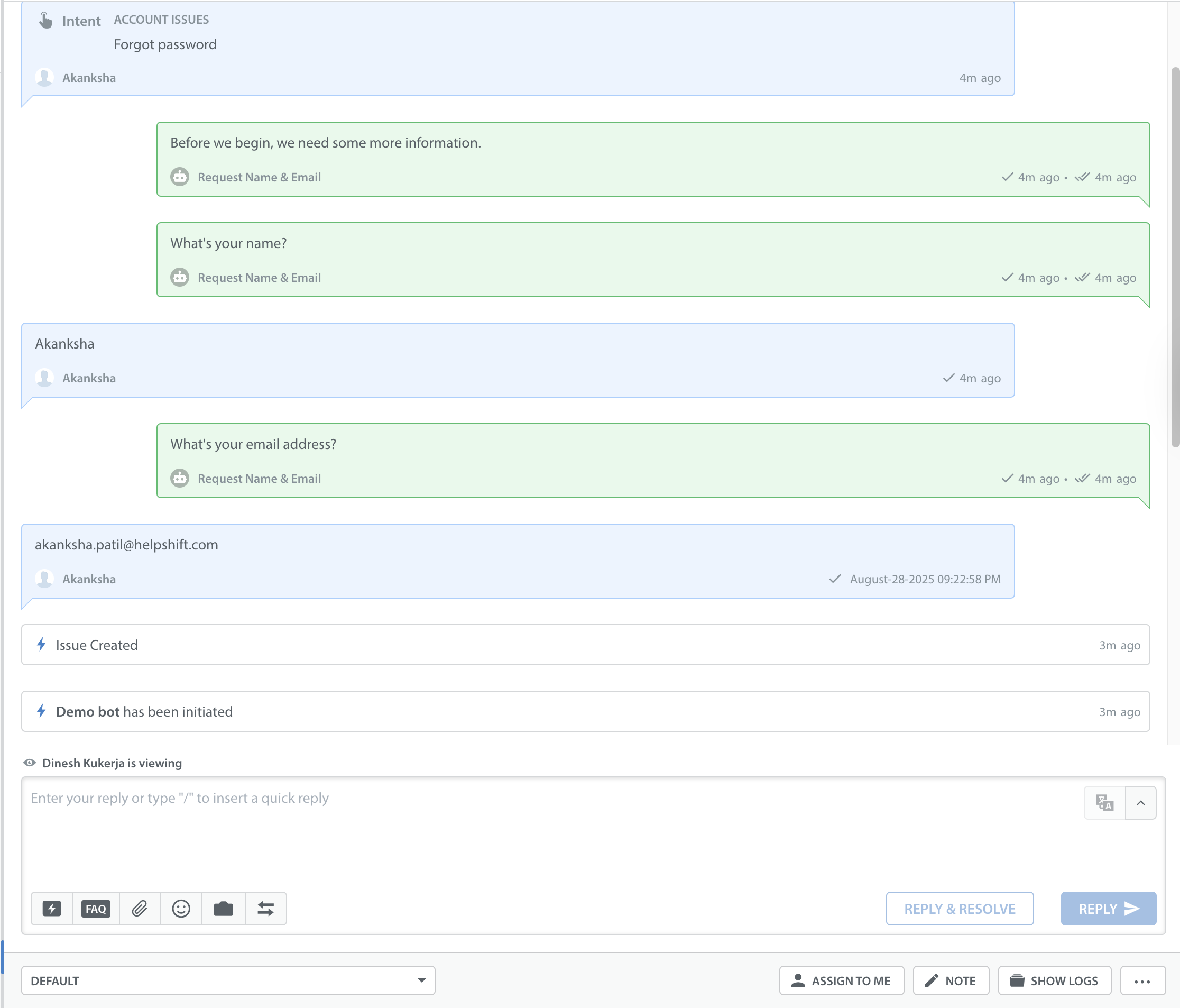Click bot avatar on 'What's your name?' message
The image size is (1180, 1008).
coord(180,278)
